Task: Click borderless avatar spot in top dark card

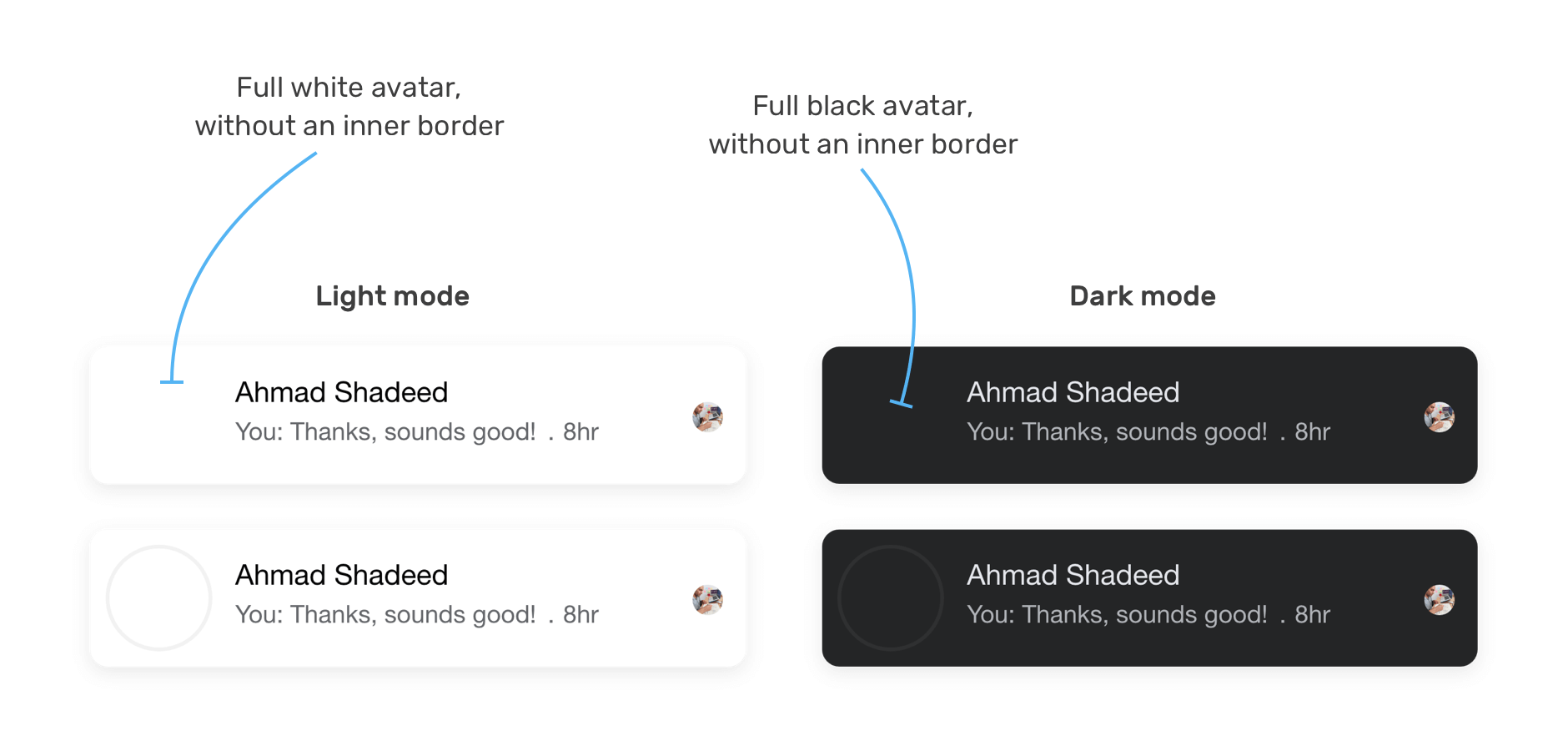Action: (x=891, y=415)
